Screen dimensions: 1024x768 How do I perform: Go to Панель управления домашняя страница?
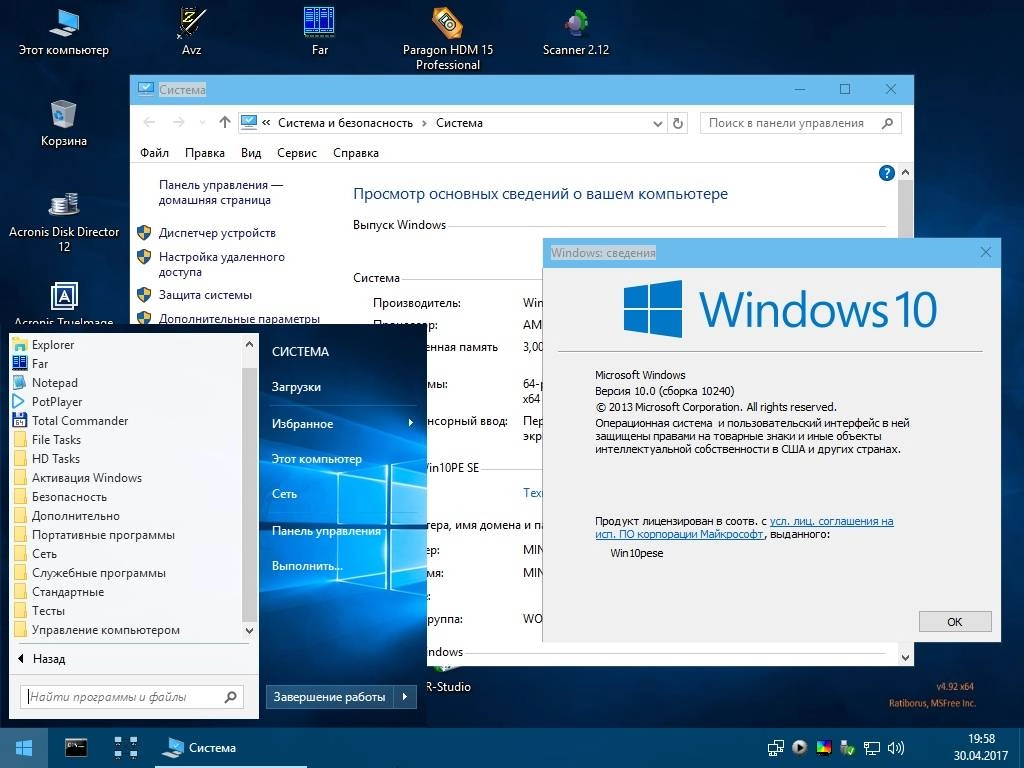click(221, 193)
